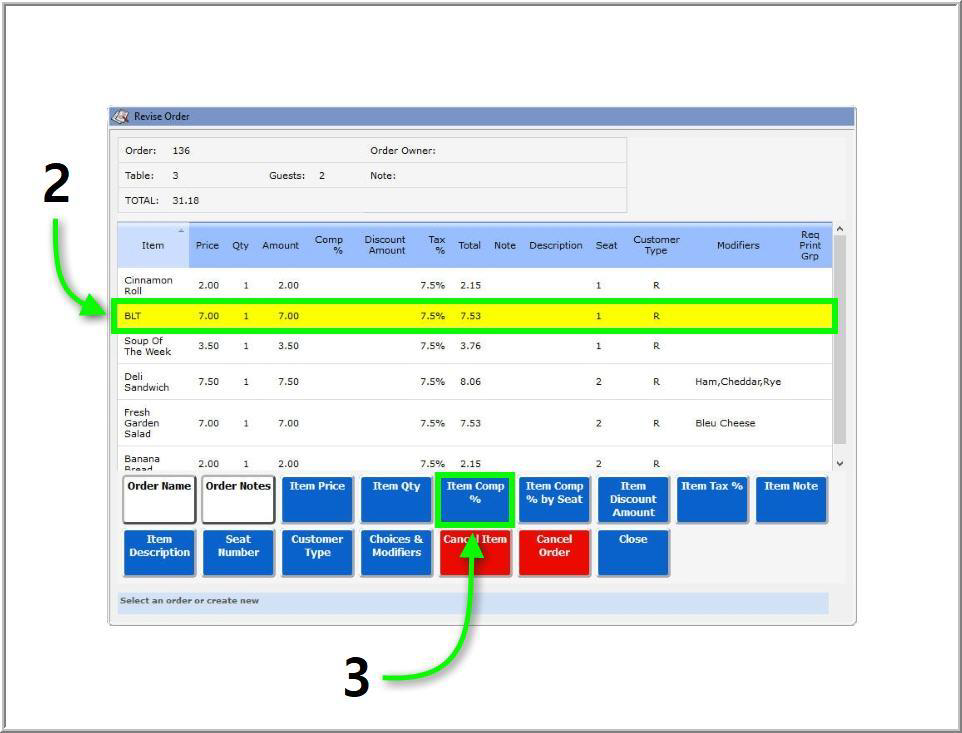Click the Item Qty button
Viewport: 962px width, 733px height.
tap(396, 499)
